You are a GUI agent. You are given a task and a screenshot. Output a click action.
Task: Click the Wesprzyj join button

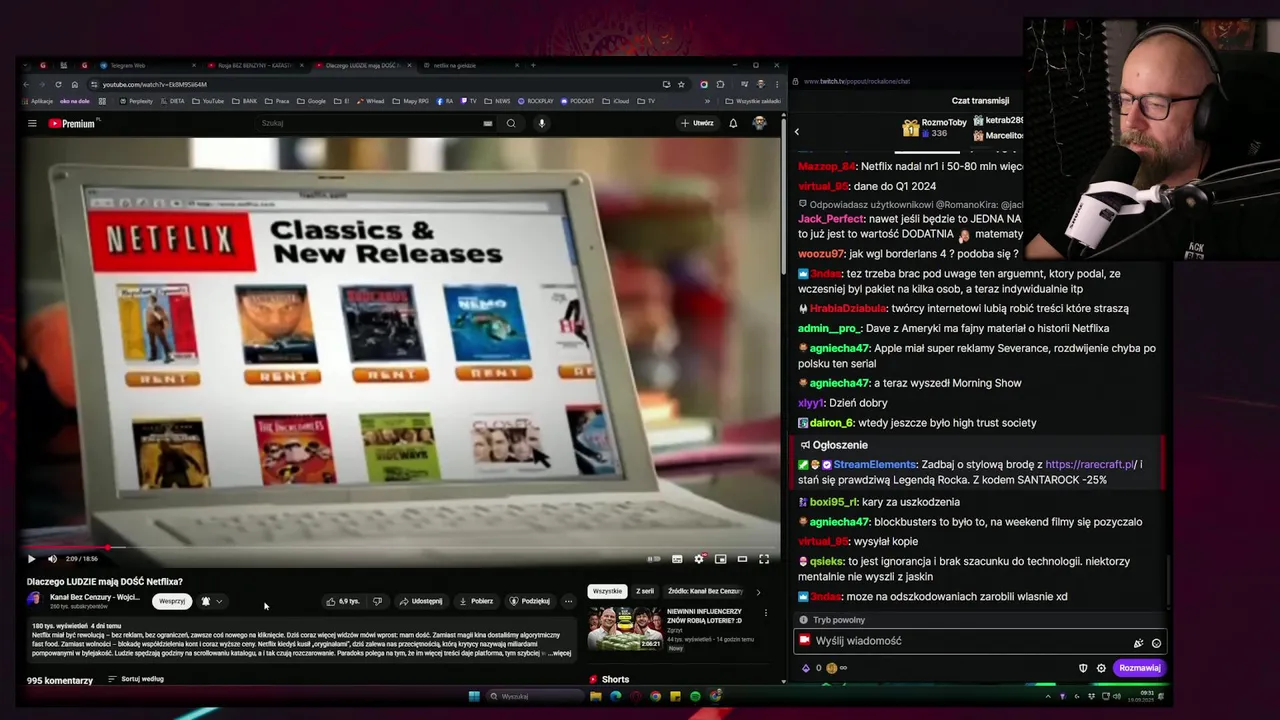[172, 601]
